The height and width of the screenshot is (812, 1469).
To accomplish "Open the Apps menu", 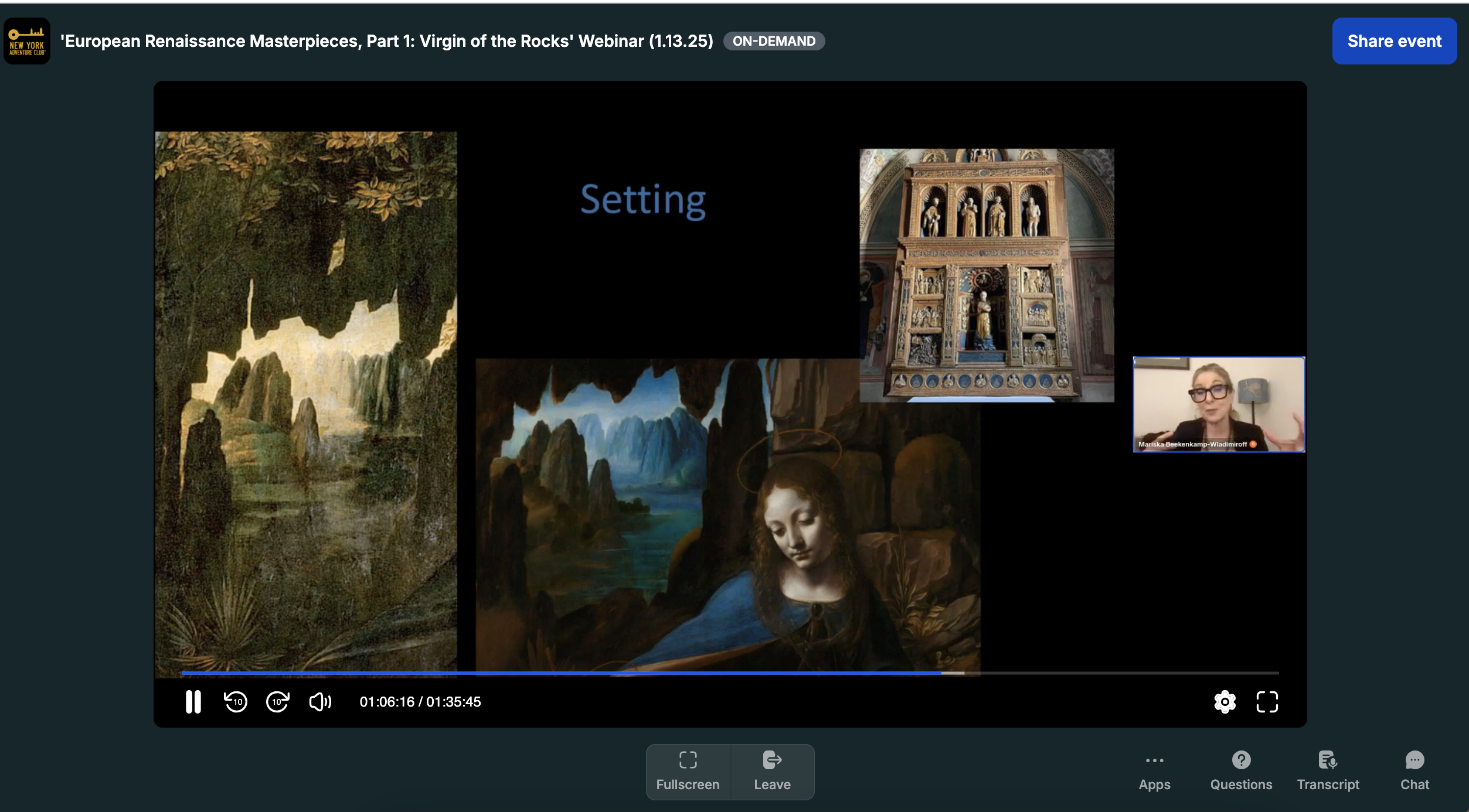I will pyautogui.click(x=1154, y=771).
